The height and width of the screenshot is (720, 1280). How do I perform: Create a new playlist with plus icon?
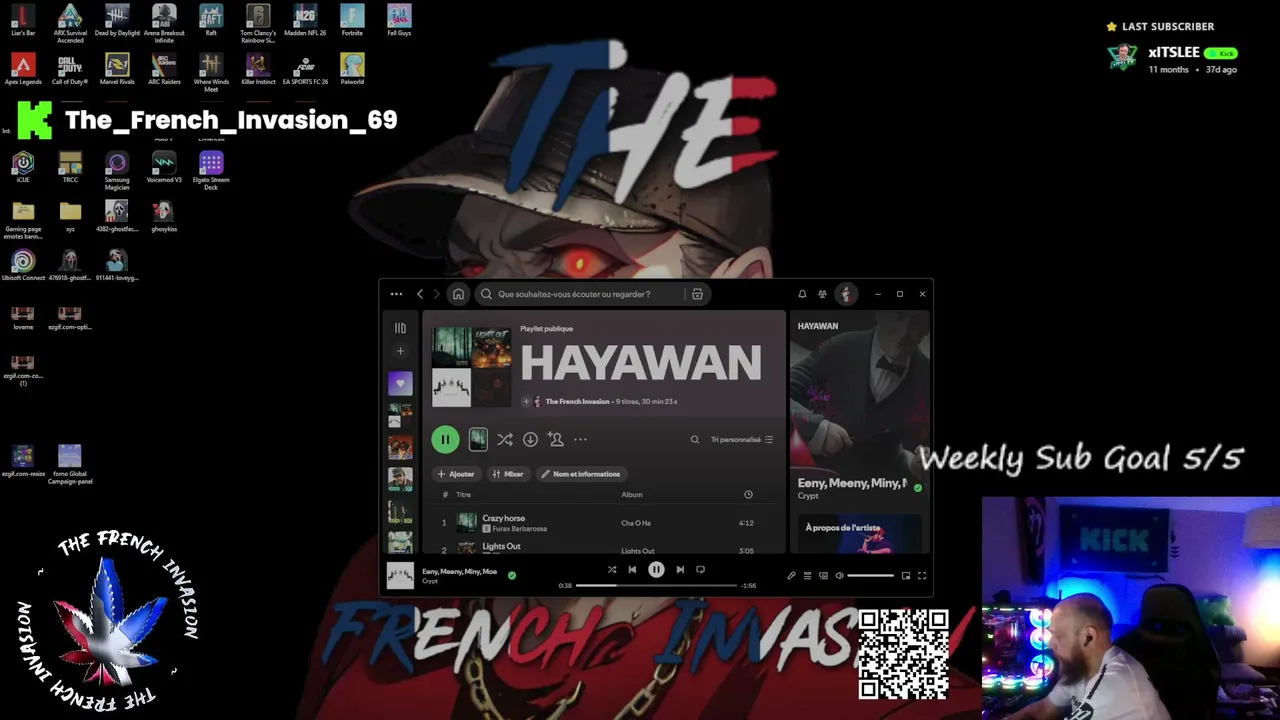tap(400, 351)
